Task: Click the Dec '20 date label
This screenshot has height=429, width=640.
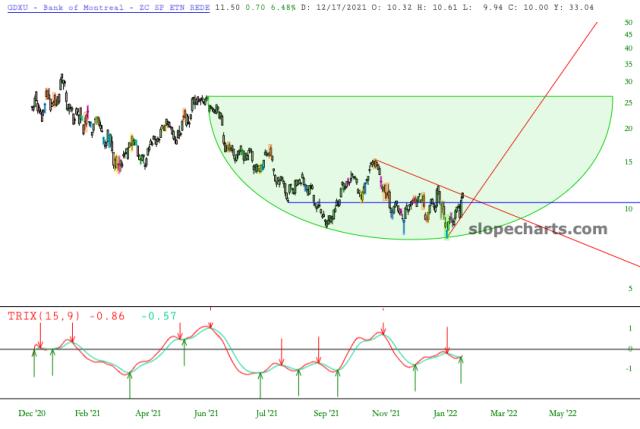Action: coord(32,412)
